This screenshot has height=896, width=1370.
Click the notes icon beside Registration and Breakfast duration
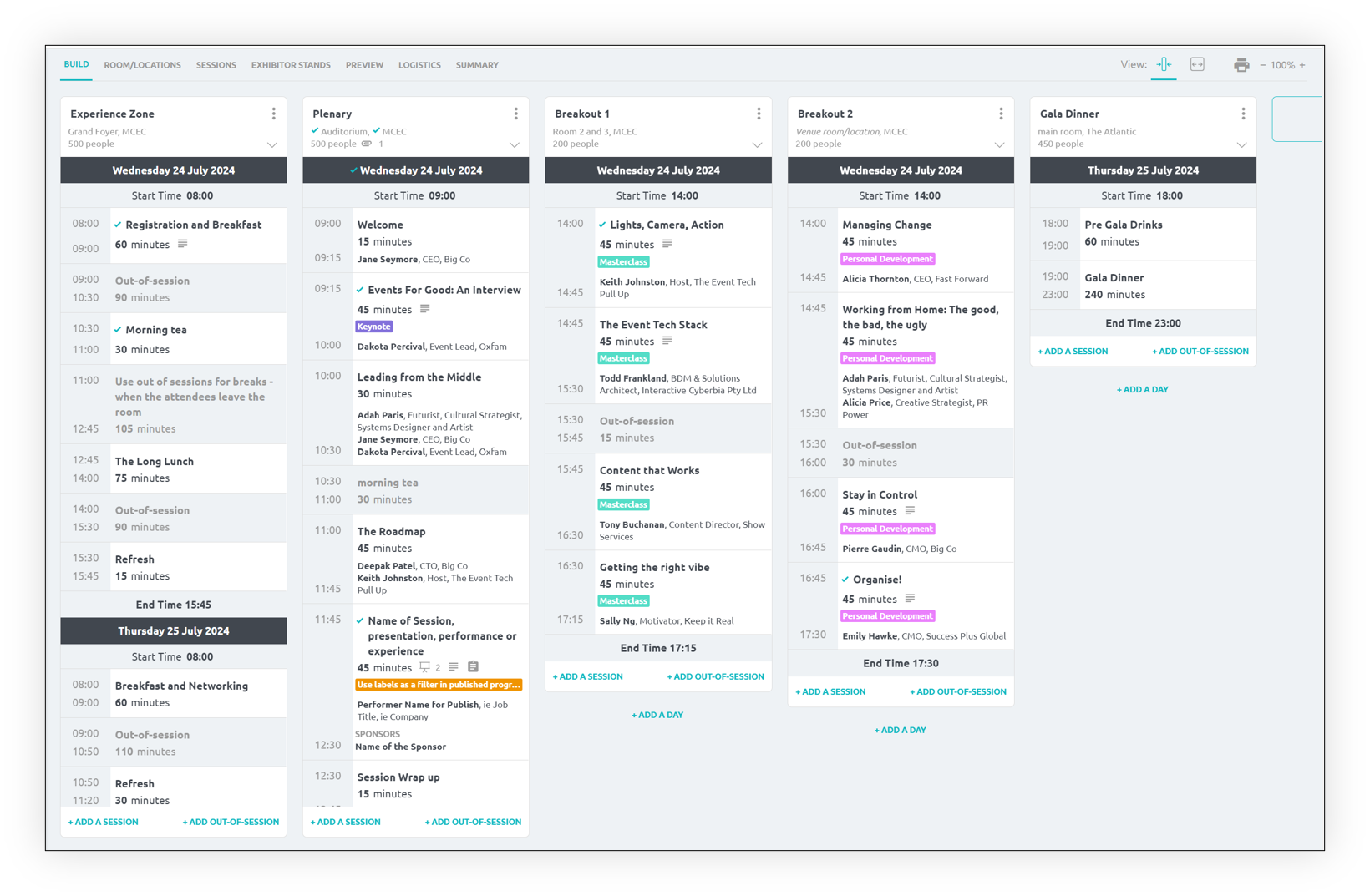tap(183, 244)
